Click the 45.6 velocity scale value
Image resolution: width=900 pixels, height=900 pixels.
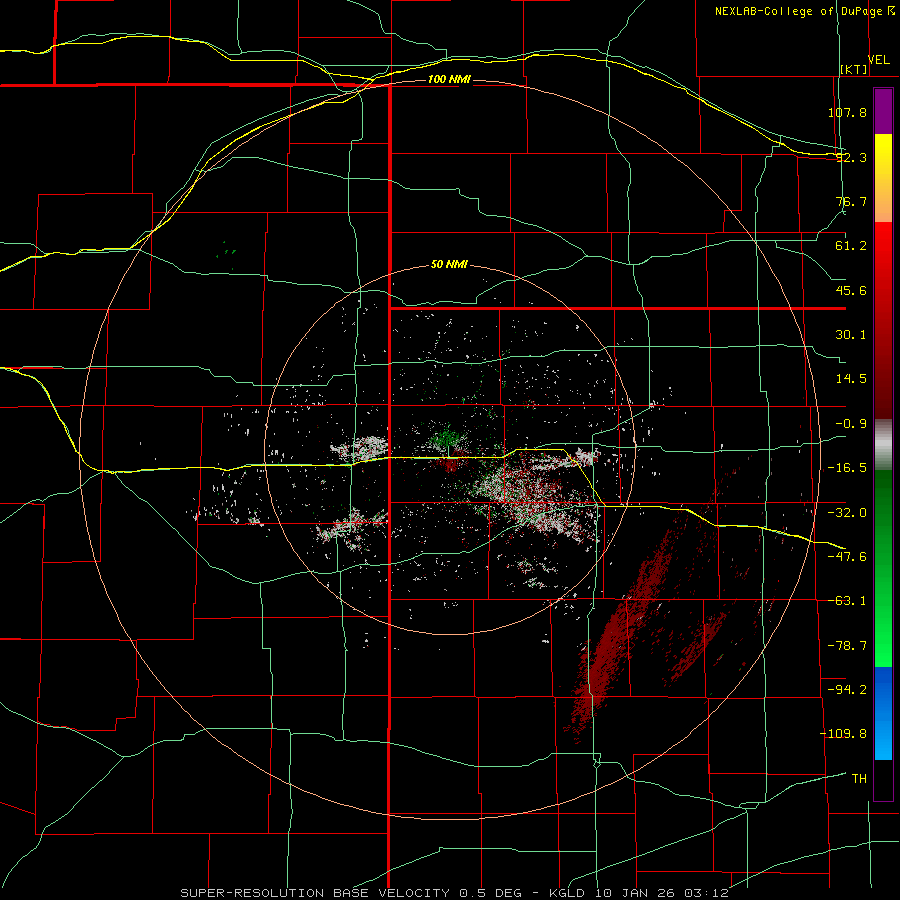coord(851,290)
